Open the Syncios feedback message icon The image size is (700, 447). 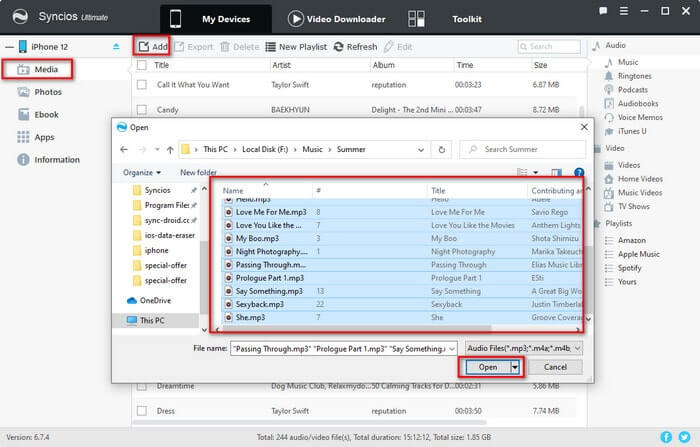603,11
